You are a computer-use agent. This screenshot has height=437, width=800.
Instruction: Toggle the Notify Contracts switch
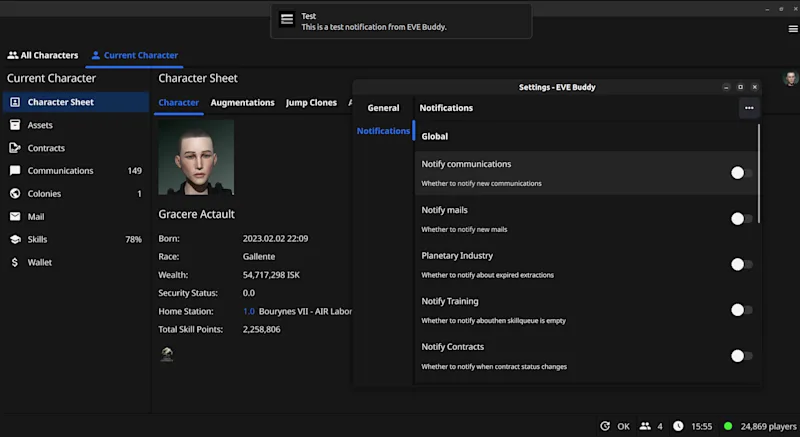coord(741,355)
